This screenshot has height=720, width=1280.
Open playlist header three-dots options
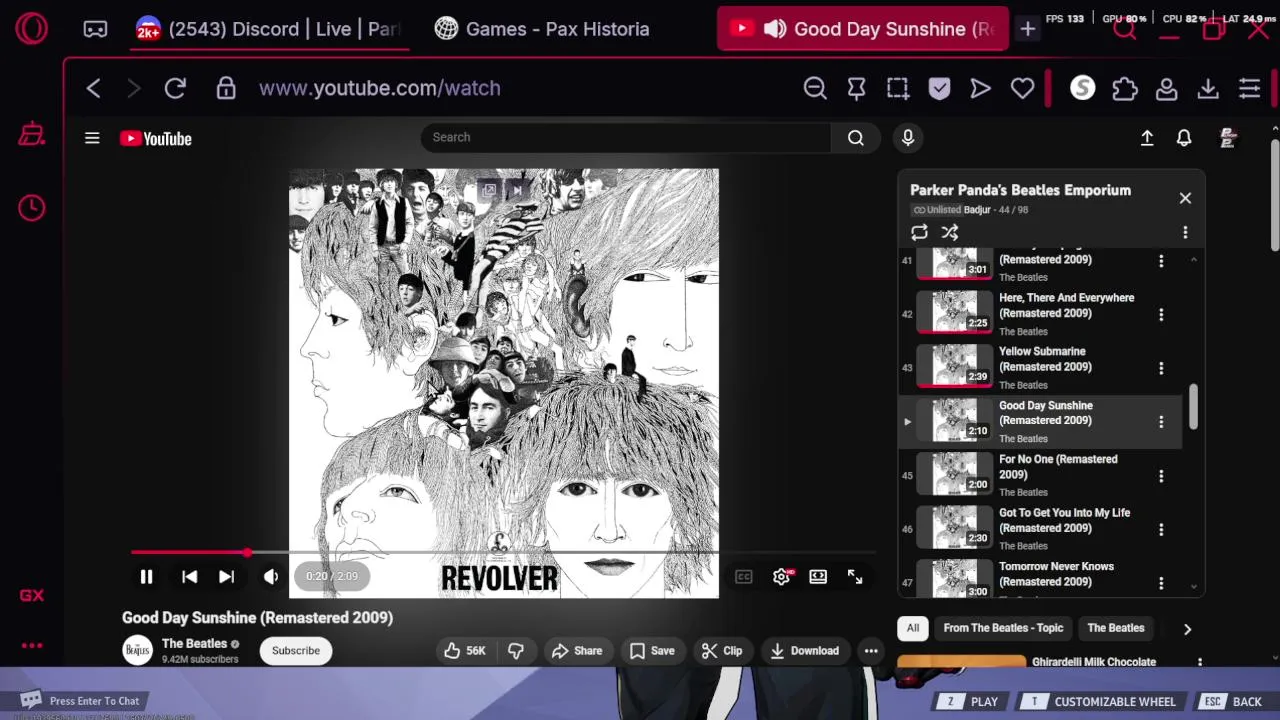click(1185, 232)
